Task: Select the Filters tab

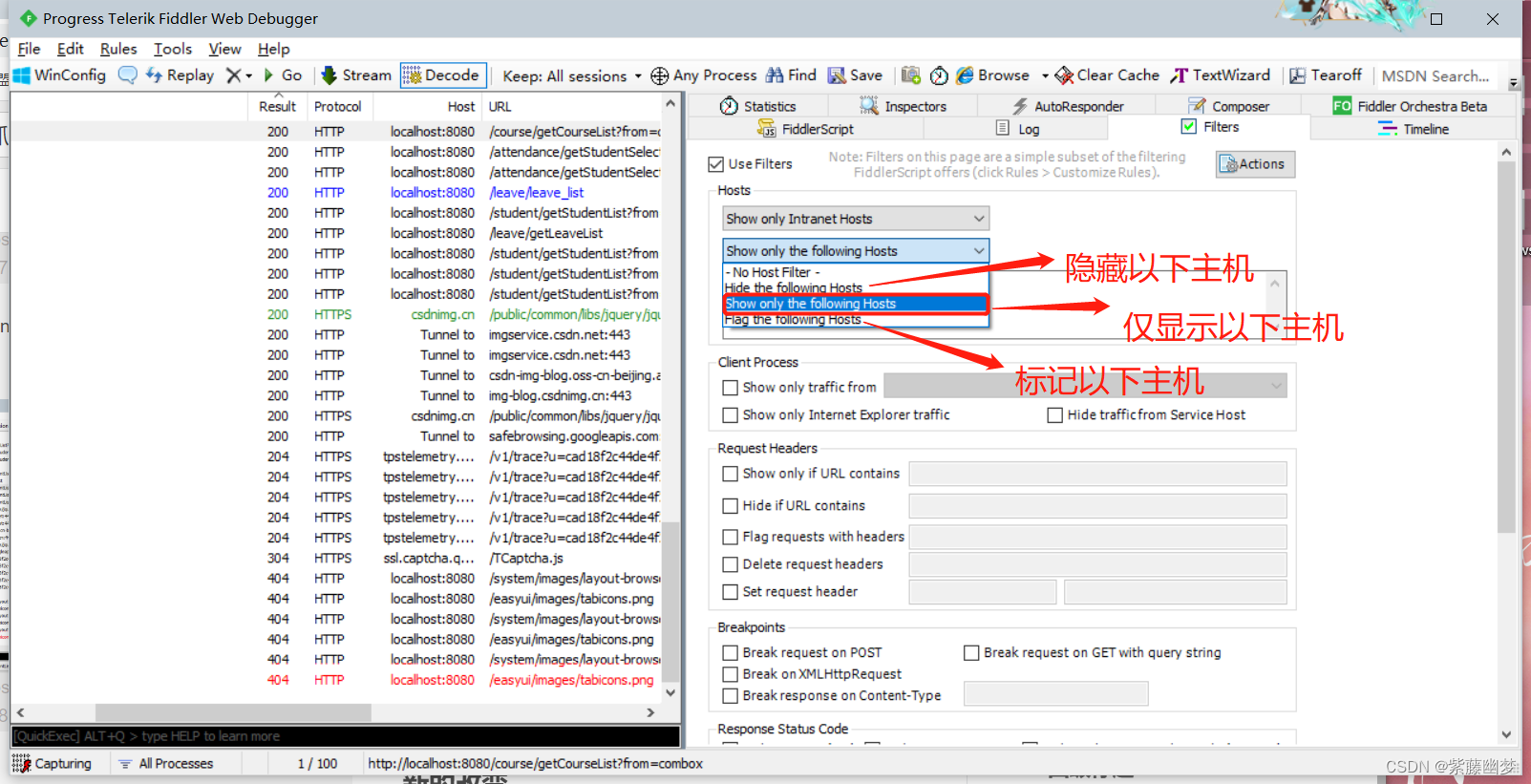Action: pos(1210,127)
